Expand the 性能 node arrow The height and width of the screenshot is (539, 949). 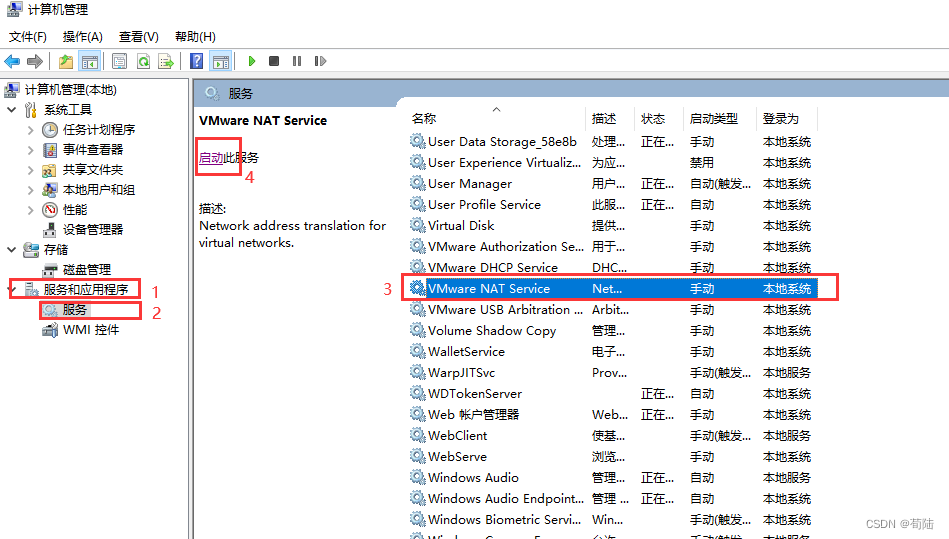coord(30,210)
